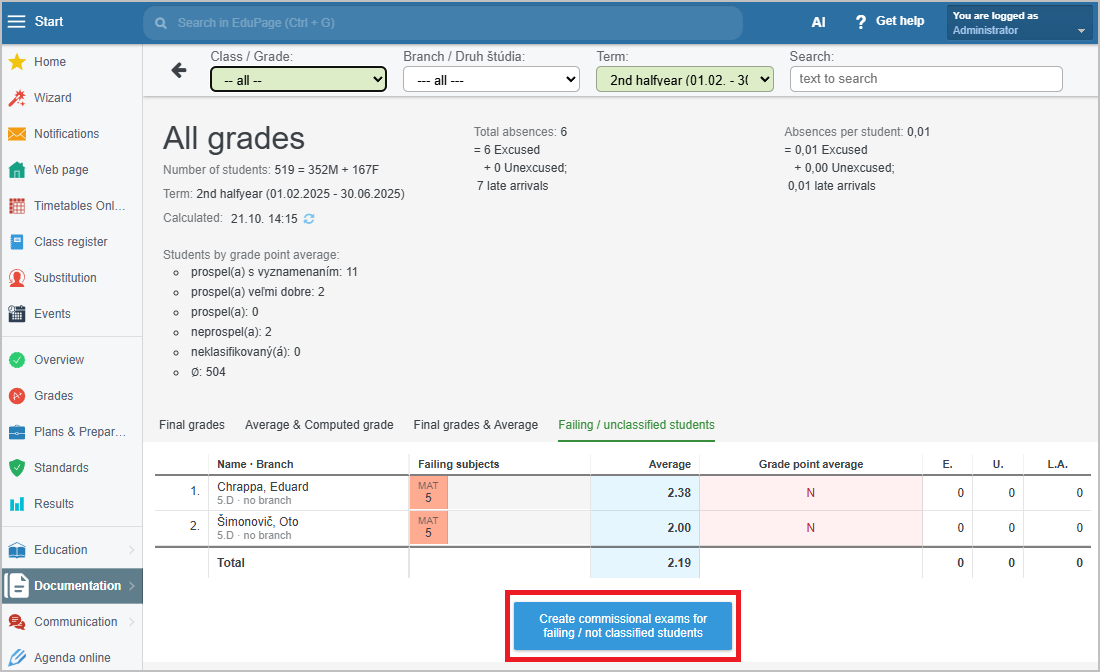Go to Substitution in sidebar

65,278
